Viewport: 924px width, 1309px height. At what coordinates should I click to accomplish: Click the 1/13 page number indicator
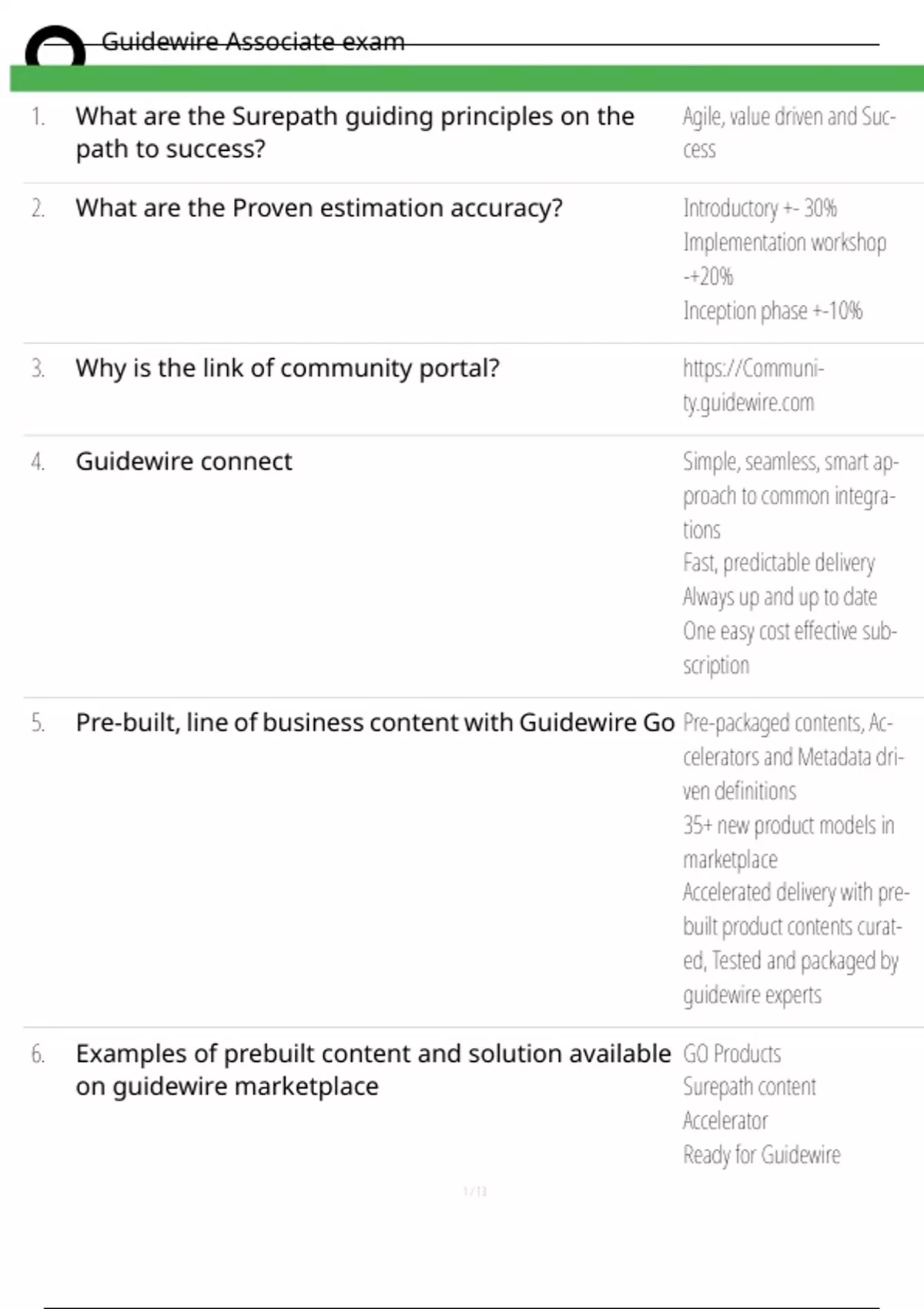pos(474,1191)
